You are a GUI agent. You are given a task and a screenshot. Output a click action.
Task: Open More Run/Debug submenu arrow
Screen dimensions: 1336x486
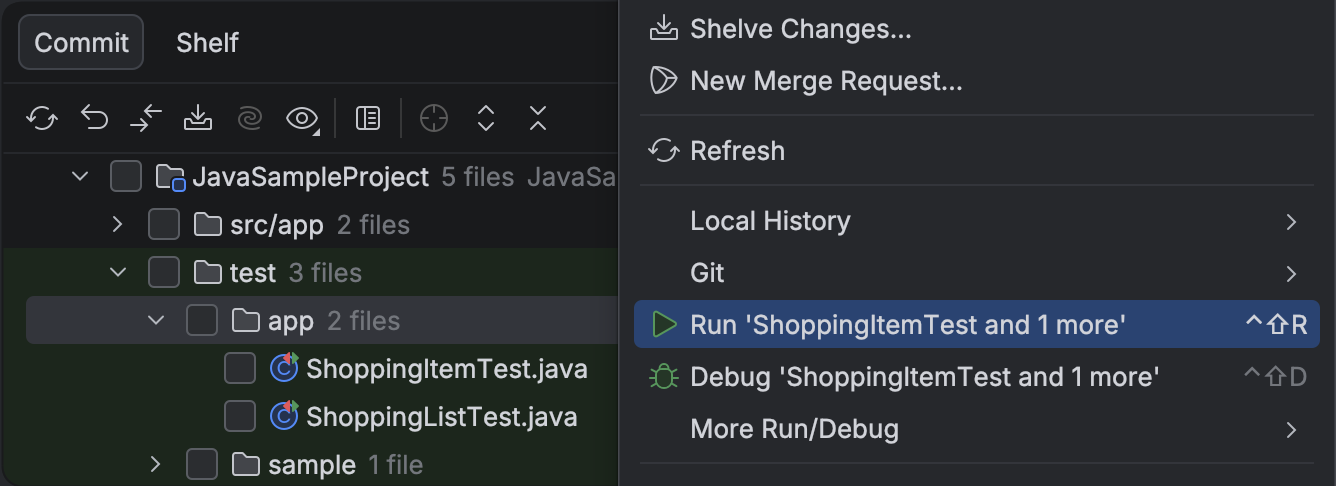(1292, 430)
